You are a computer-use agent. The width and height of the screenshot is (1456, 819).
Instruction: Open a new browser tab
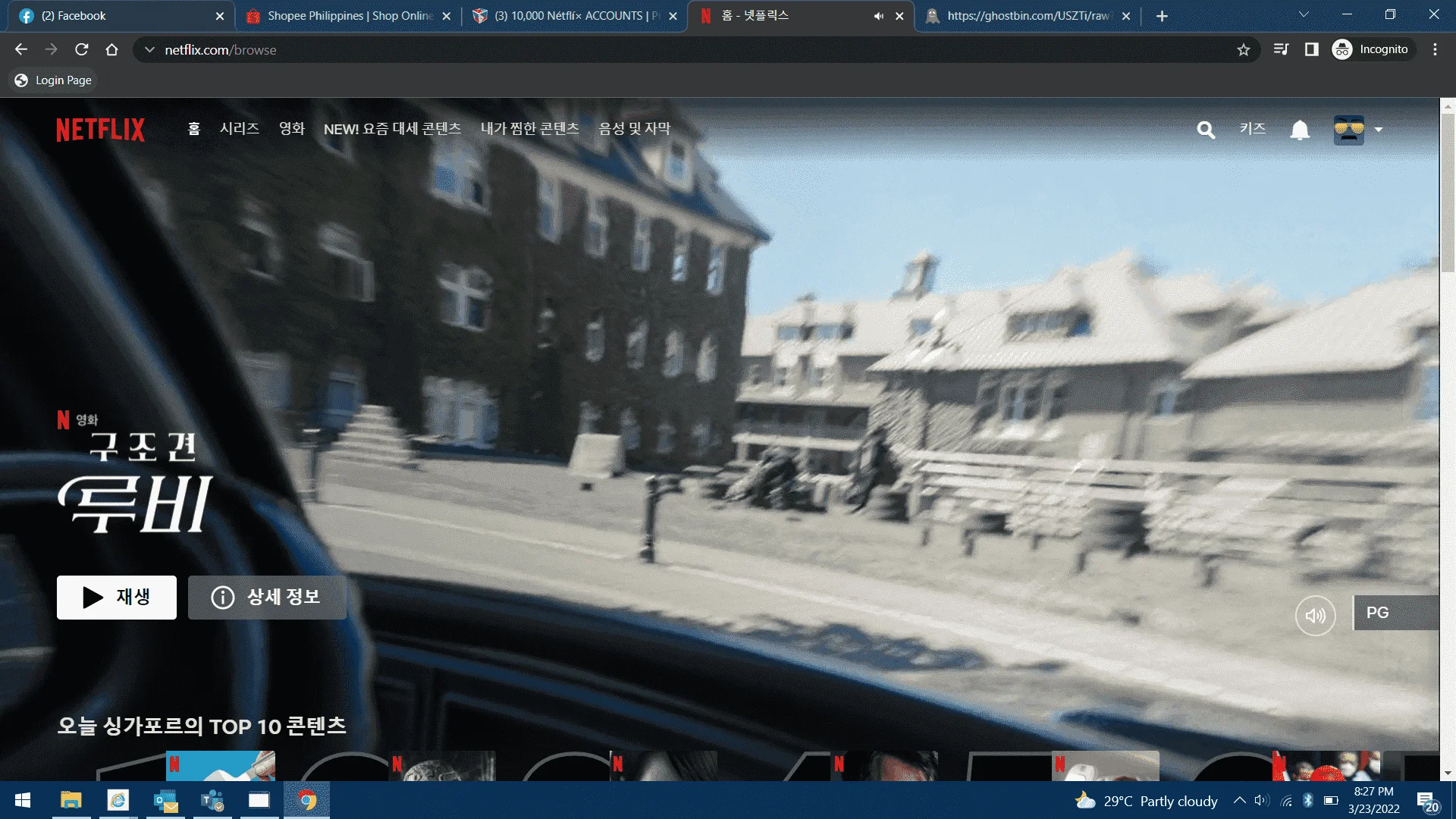tap(1162, 16)
